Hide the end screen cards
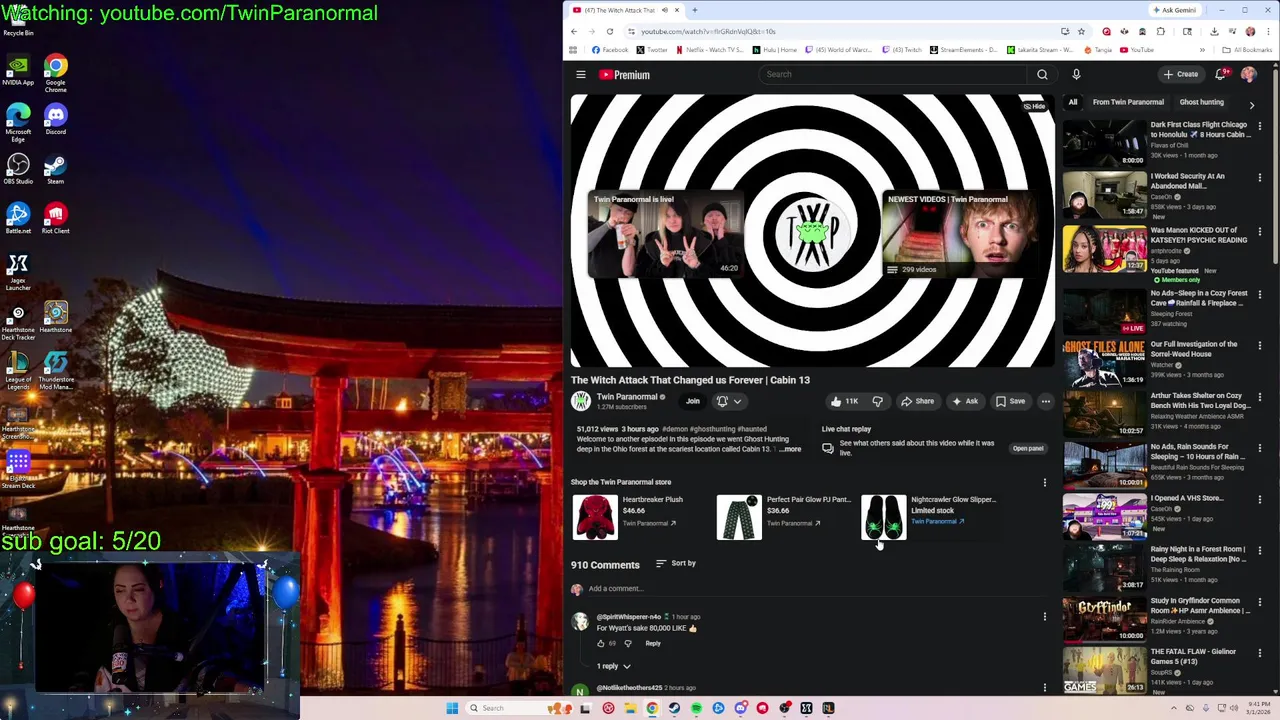Viewport: 1280px width, 720px height. pos(1034,106)
